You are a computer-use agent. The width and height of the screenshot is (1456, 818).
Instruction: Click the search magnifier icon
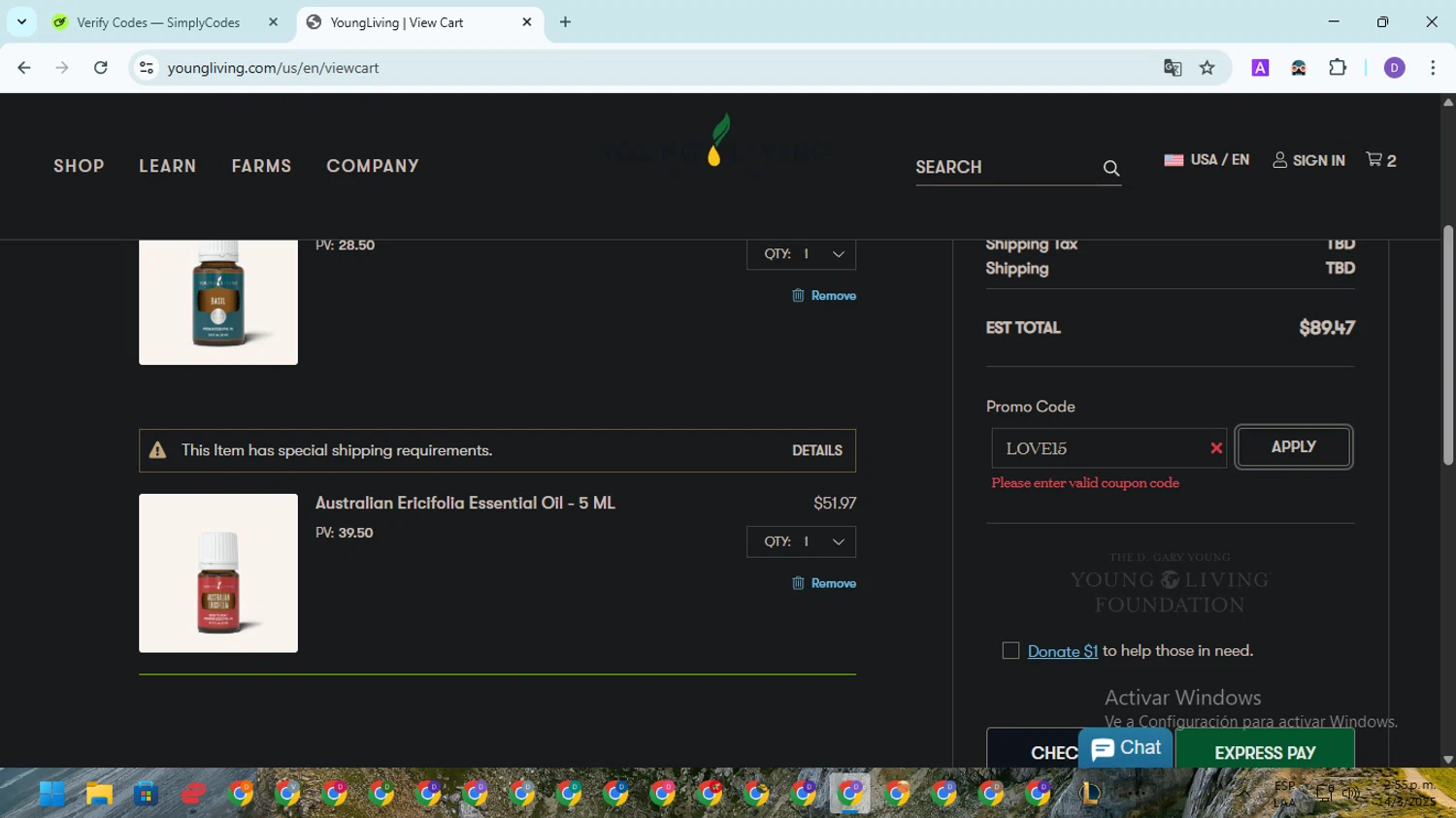click(x=1111, y=168)
